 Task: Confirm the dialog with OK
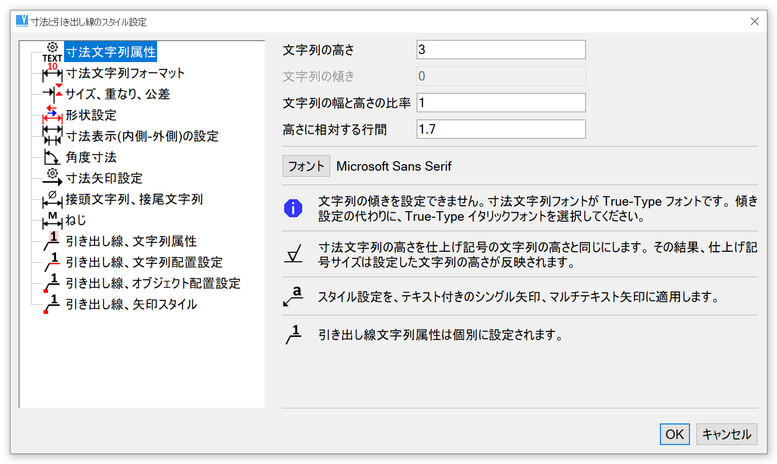pyautogui.click(x=674, y=434)
